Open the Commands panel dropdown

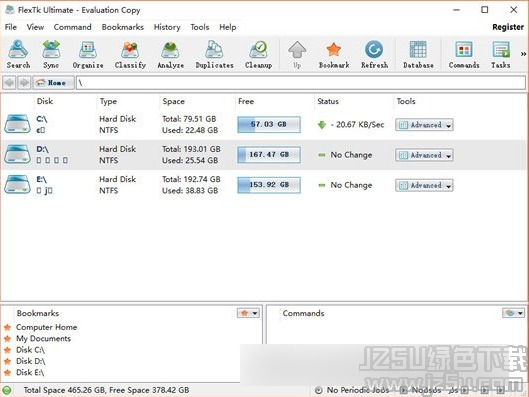pos(513,313)
